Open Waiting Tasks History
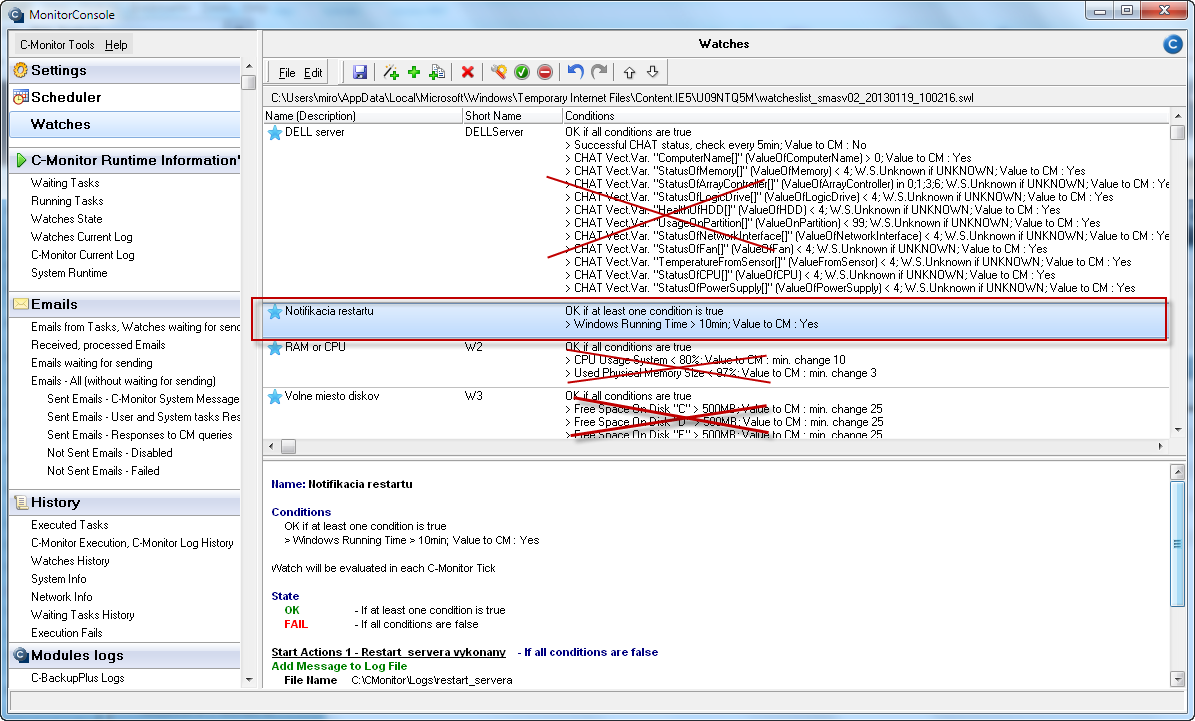 (x=82, y=615)
